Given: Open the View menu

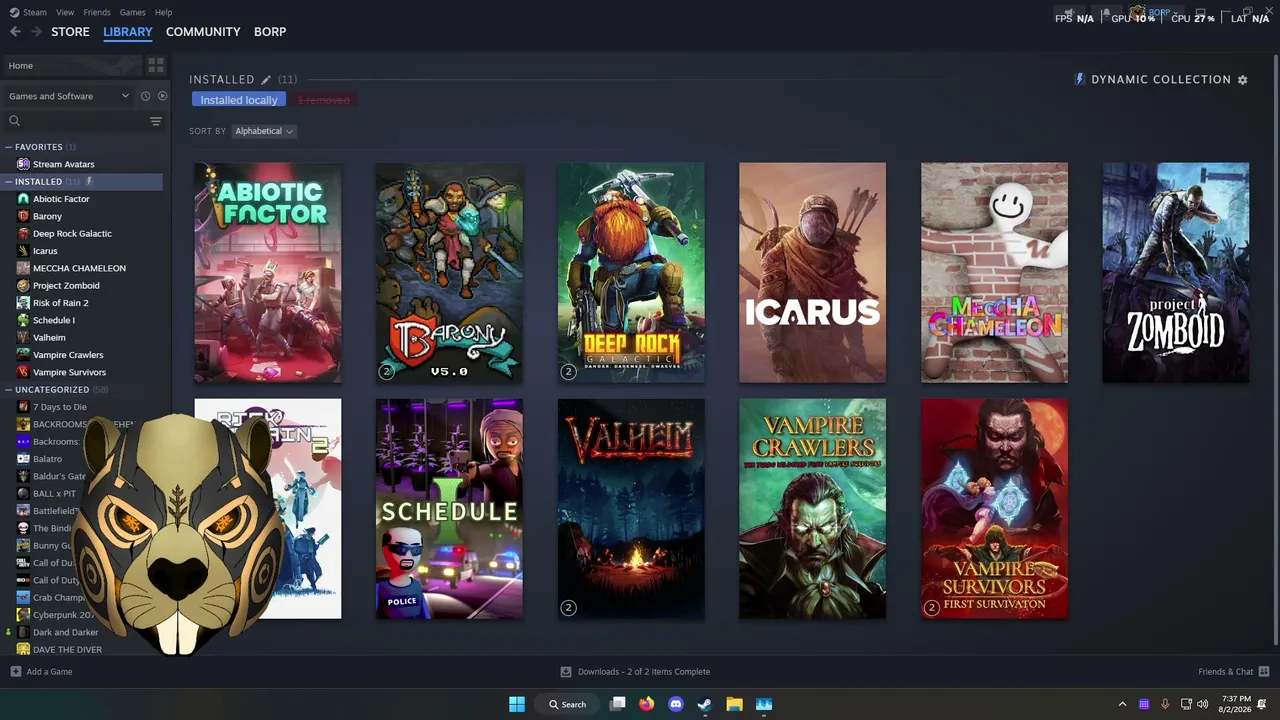Looking at the screenshot, I should point(65,12).
